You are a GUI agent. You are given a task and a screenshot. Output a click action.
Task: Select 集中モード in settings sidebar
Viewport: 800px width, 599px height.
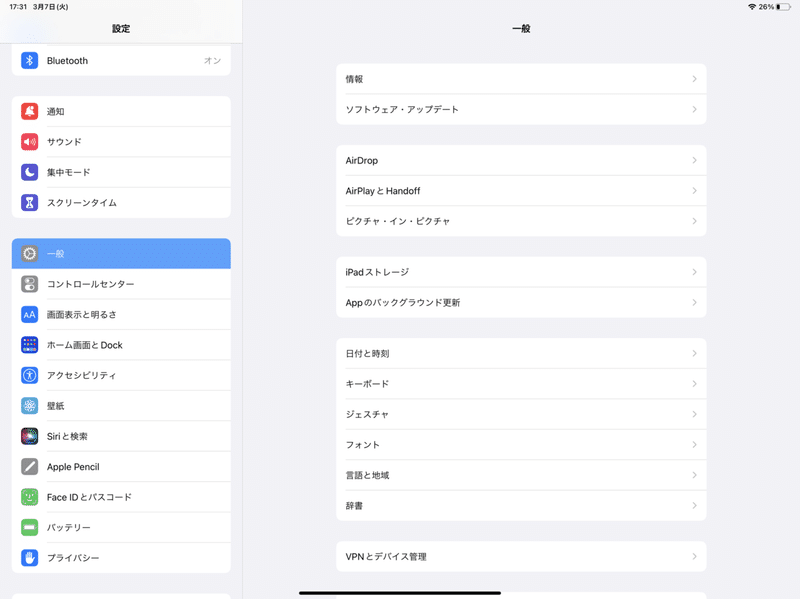(x=121, y=172)
